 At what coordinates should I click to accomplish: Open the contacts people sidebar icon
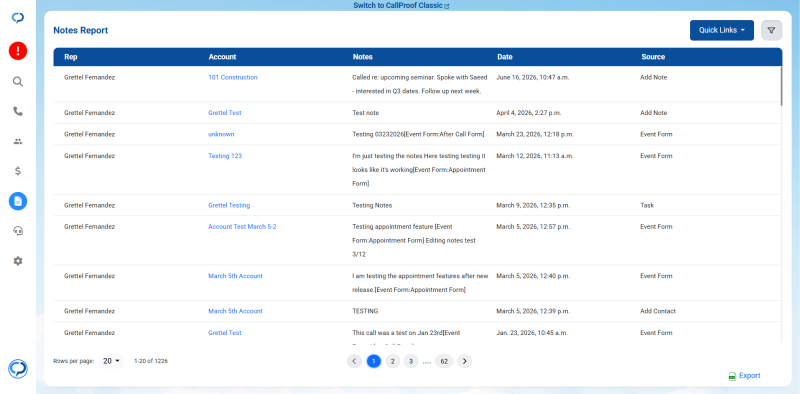pos(18,141)
